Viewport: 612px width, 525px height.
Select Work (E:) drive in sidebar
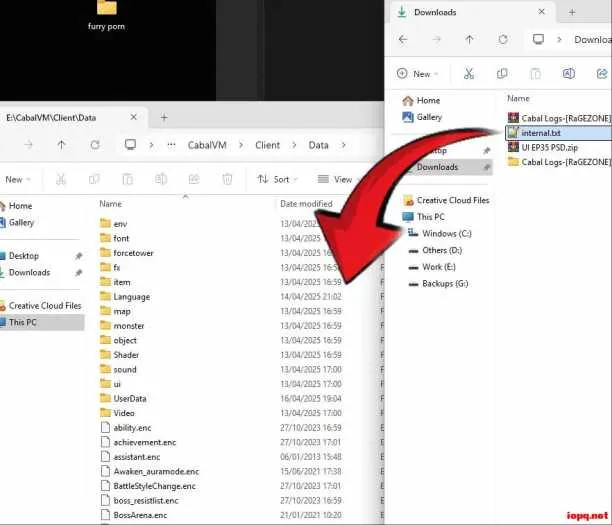tap(439, 267)
